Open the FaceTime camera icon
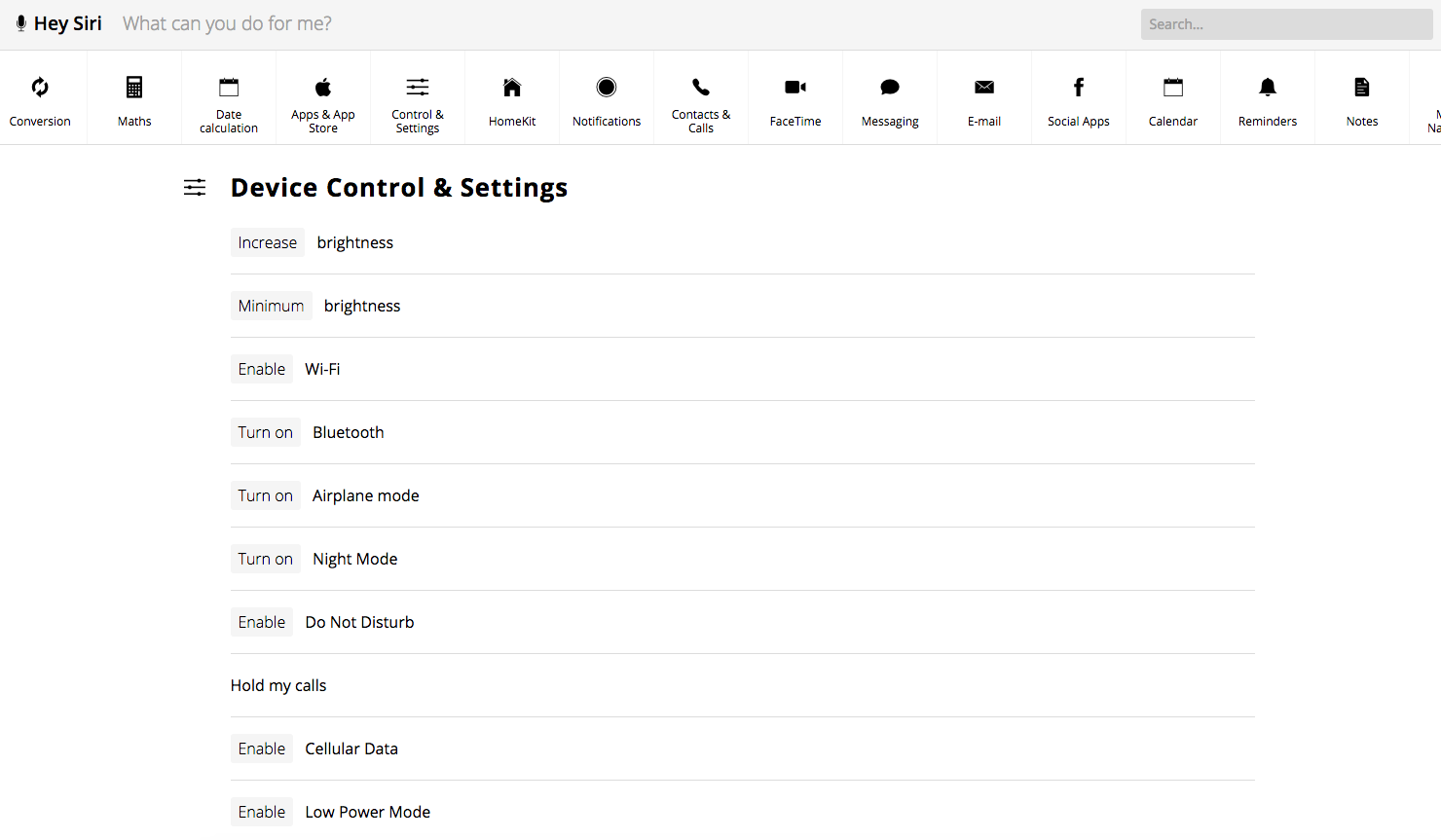 pyautogui.click(x=795, y=88)
